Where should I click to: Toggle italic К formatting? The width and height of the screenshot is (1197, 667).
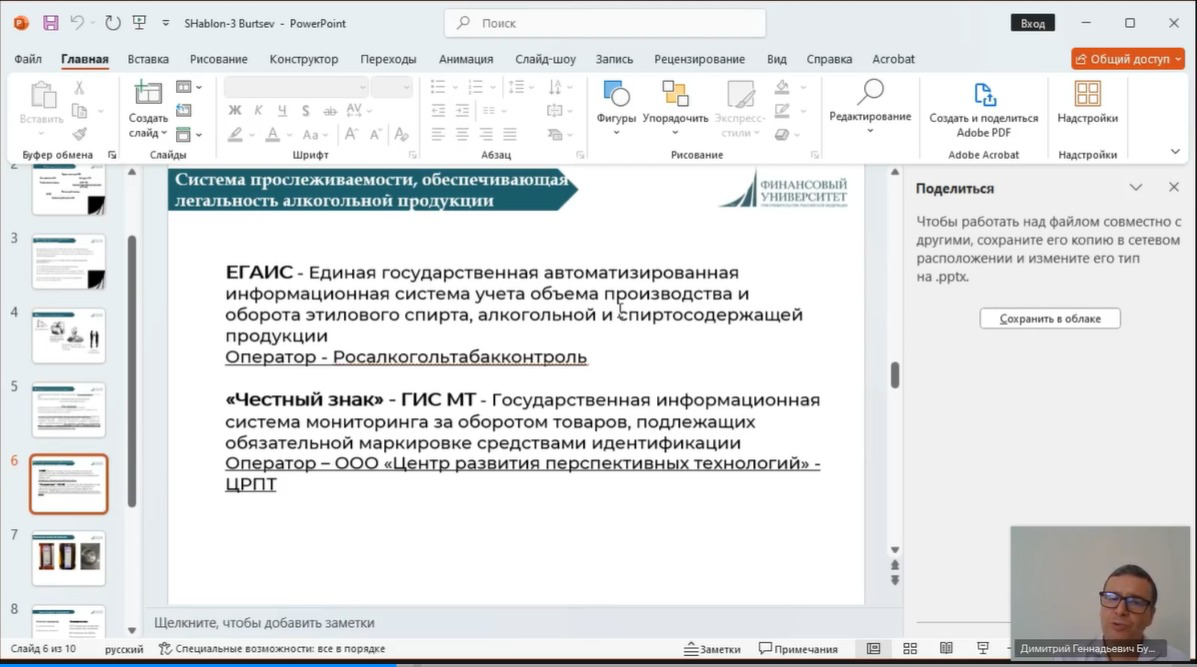click(x=258, y=111)
